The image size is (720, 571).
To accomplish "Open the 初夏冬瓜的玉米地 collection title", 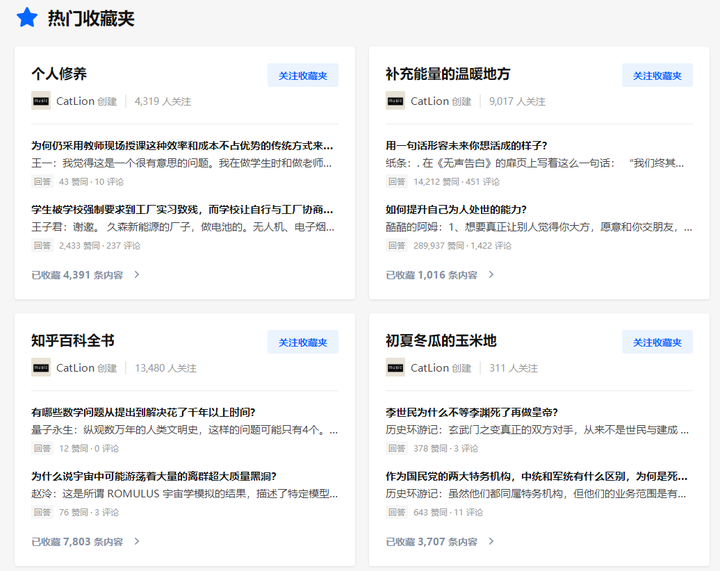I will coord(441,340).
